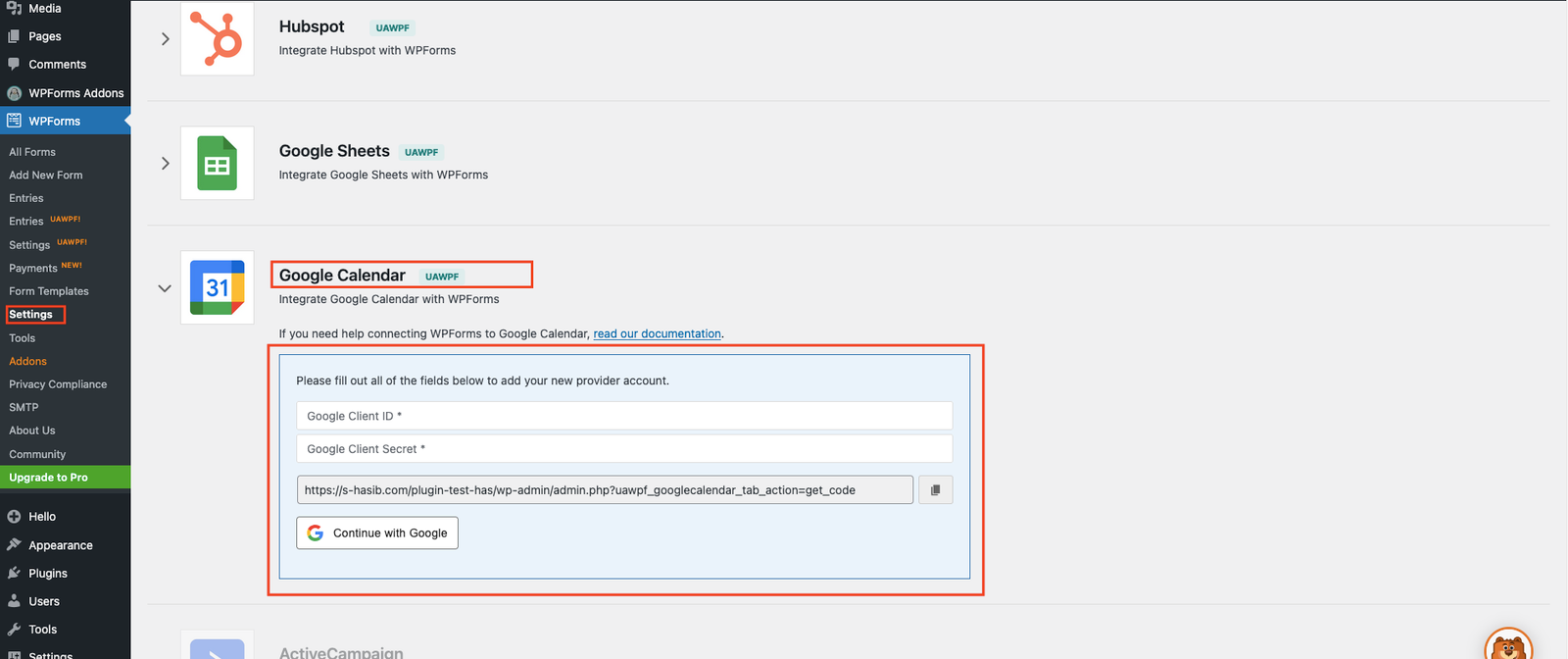Click into the Google Client Secret field
This screenshot has width=1568, height=659.
624,449
